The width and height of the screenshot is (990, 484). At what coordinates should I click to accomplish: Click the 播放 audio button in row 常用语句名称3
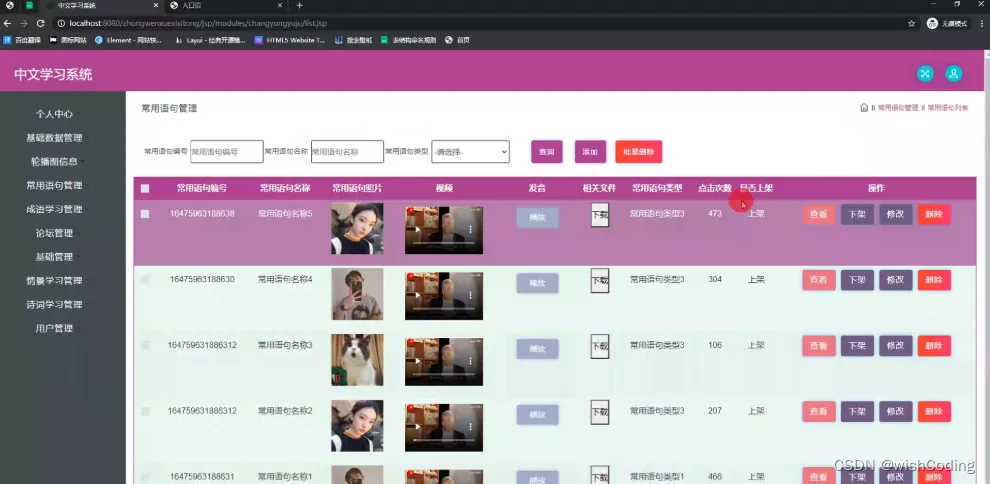(537, 349)
